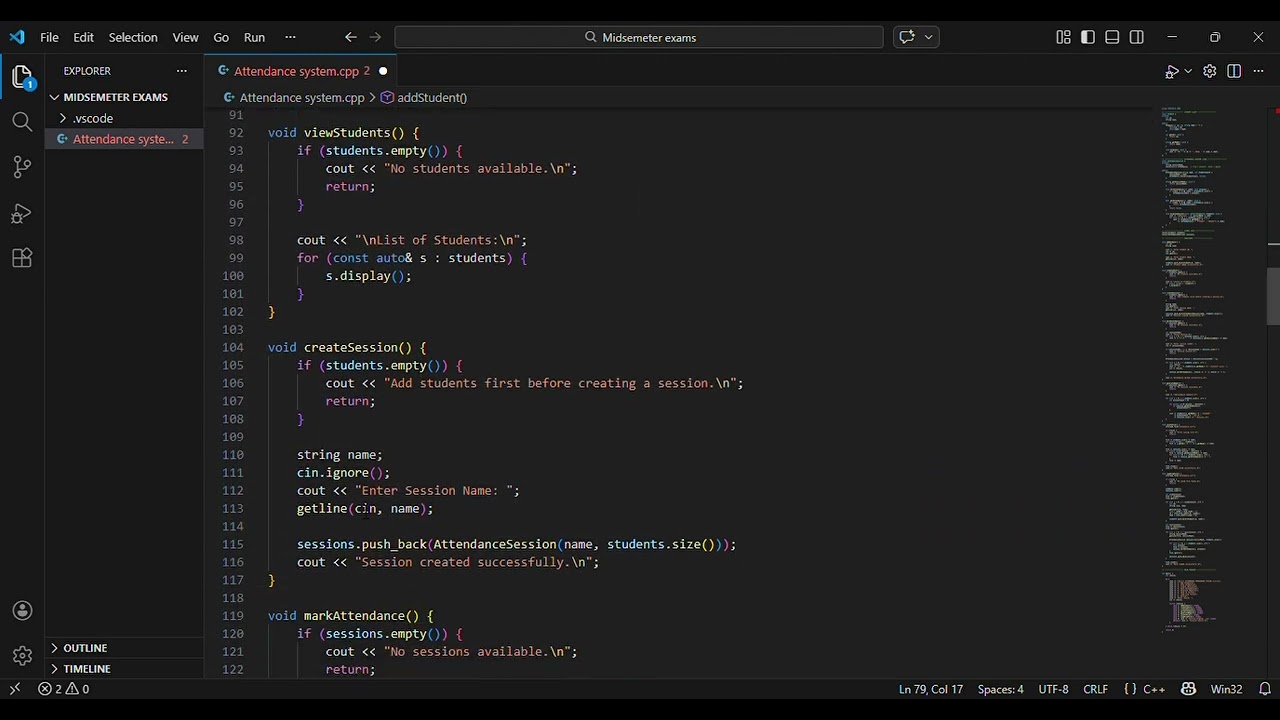This screenshot has height=720, width=1280.
Task: Open the Explorer view in activity bar
Action: pyautogui.click(x=22, y=76)
